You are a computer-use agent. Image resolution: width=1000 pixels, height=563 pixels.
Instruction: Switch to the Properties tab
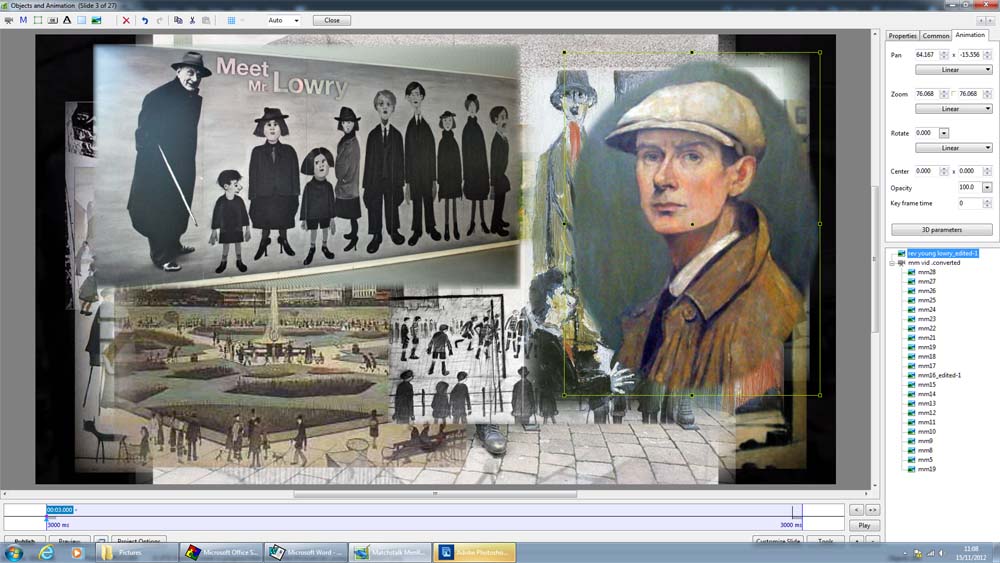(x=902, y=36)
